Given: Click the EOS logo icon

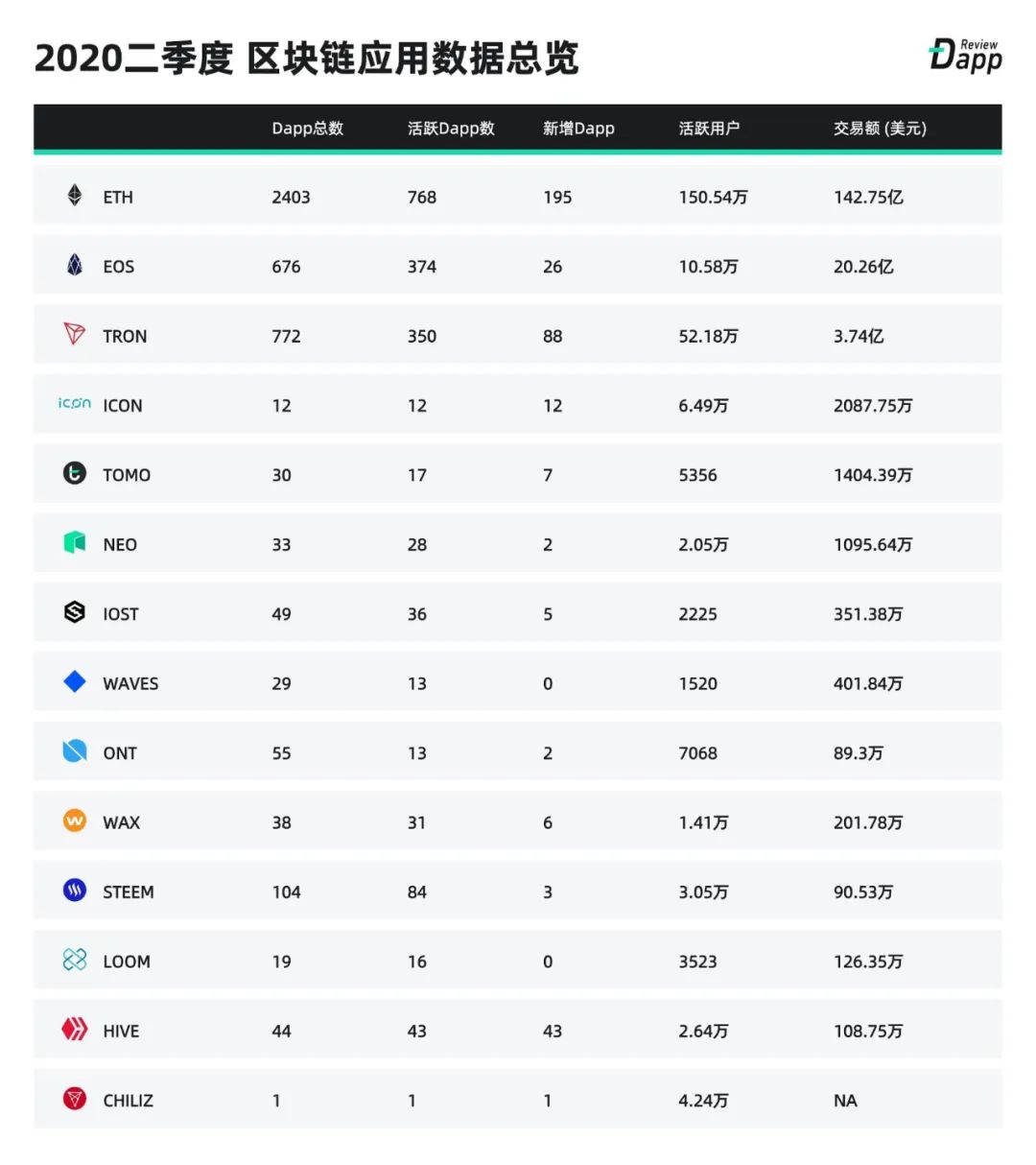Looking at the screenshot, I should [75, 265].
